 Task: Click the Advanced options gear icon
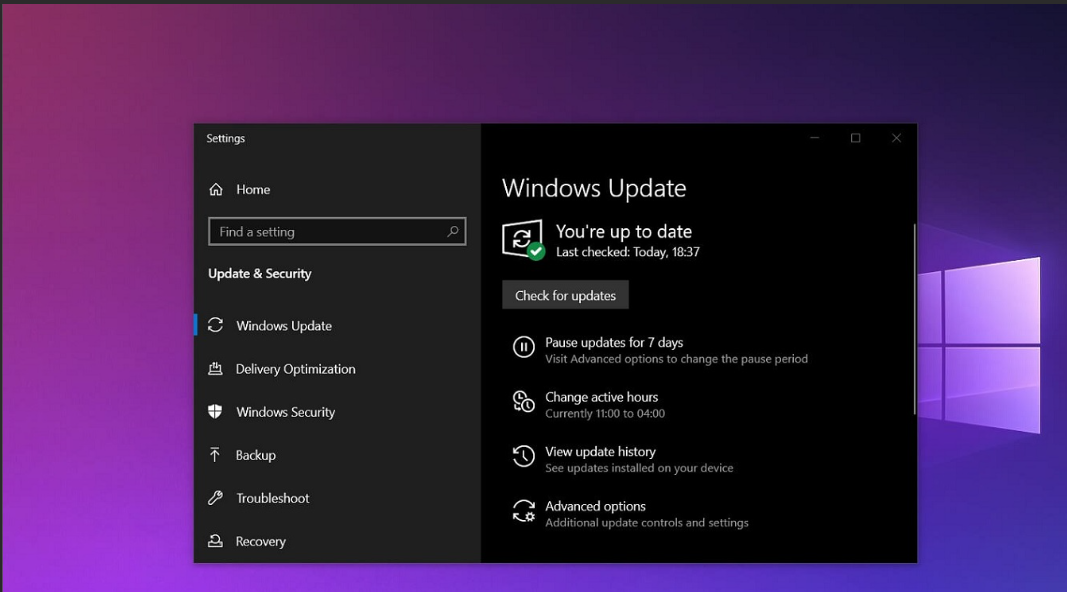tap(523, 512)
